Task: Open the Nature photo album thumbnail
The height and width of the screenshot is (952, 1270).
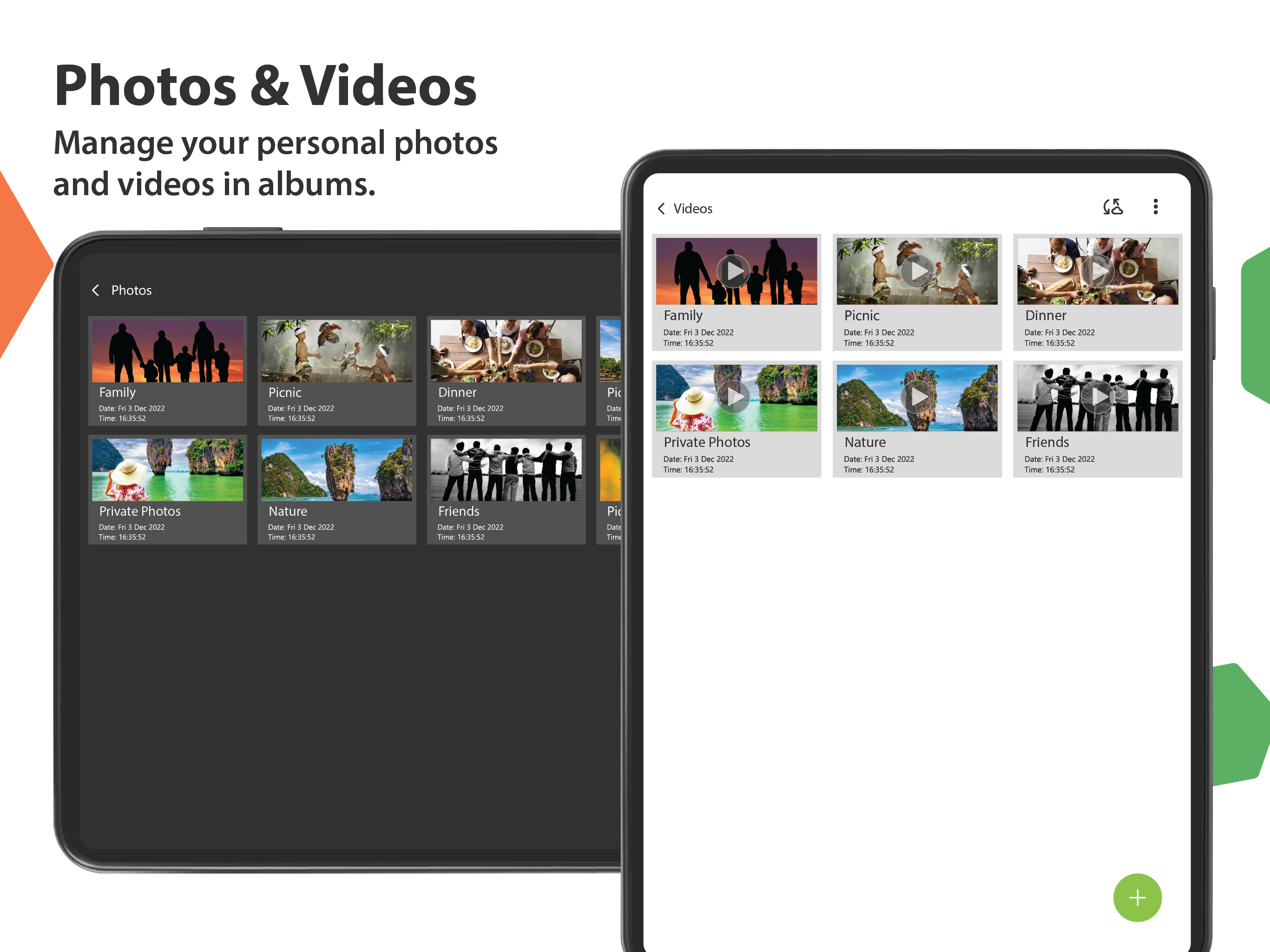Action: 336,470
